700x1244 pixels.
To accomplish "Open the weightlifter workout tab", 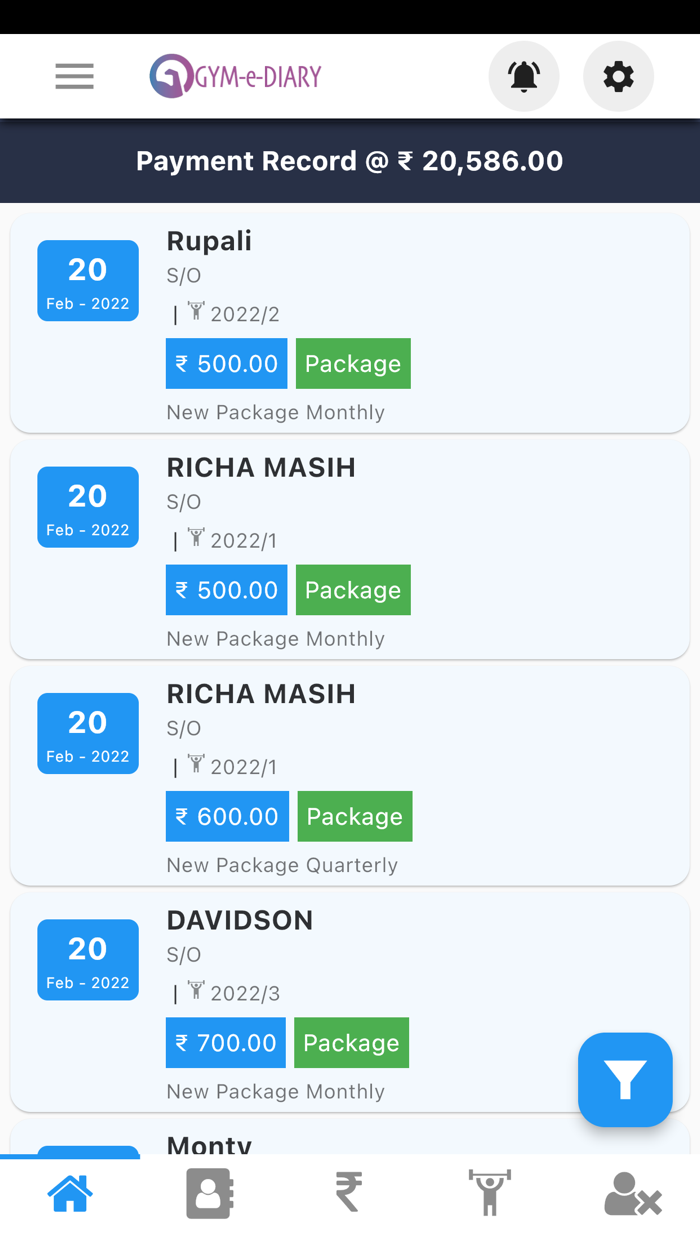I will pos(489,1193).
